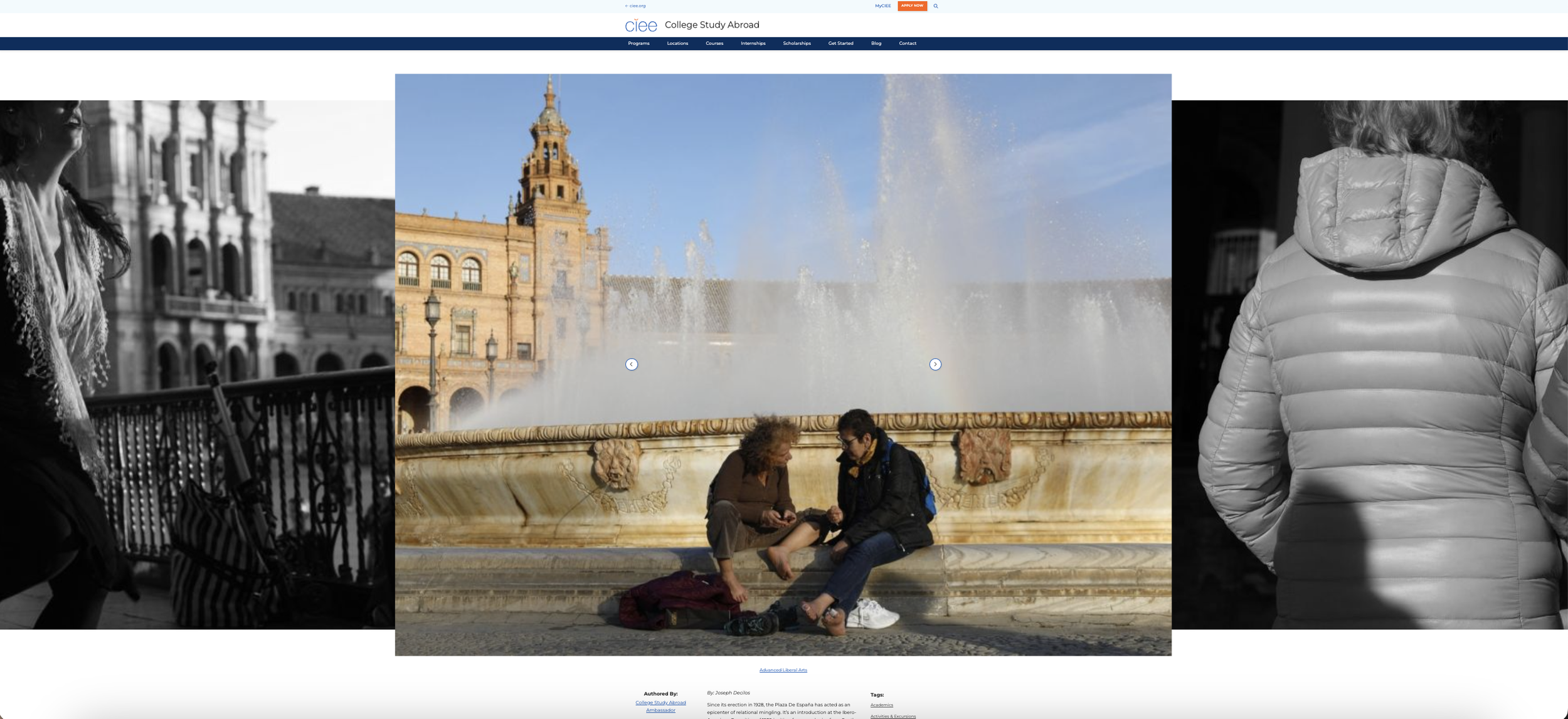Viewport: 1568px width, 719px height.
Task: Open the Internships menu item
Action: (x=753, y=43)
